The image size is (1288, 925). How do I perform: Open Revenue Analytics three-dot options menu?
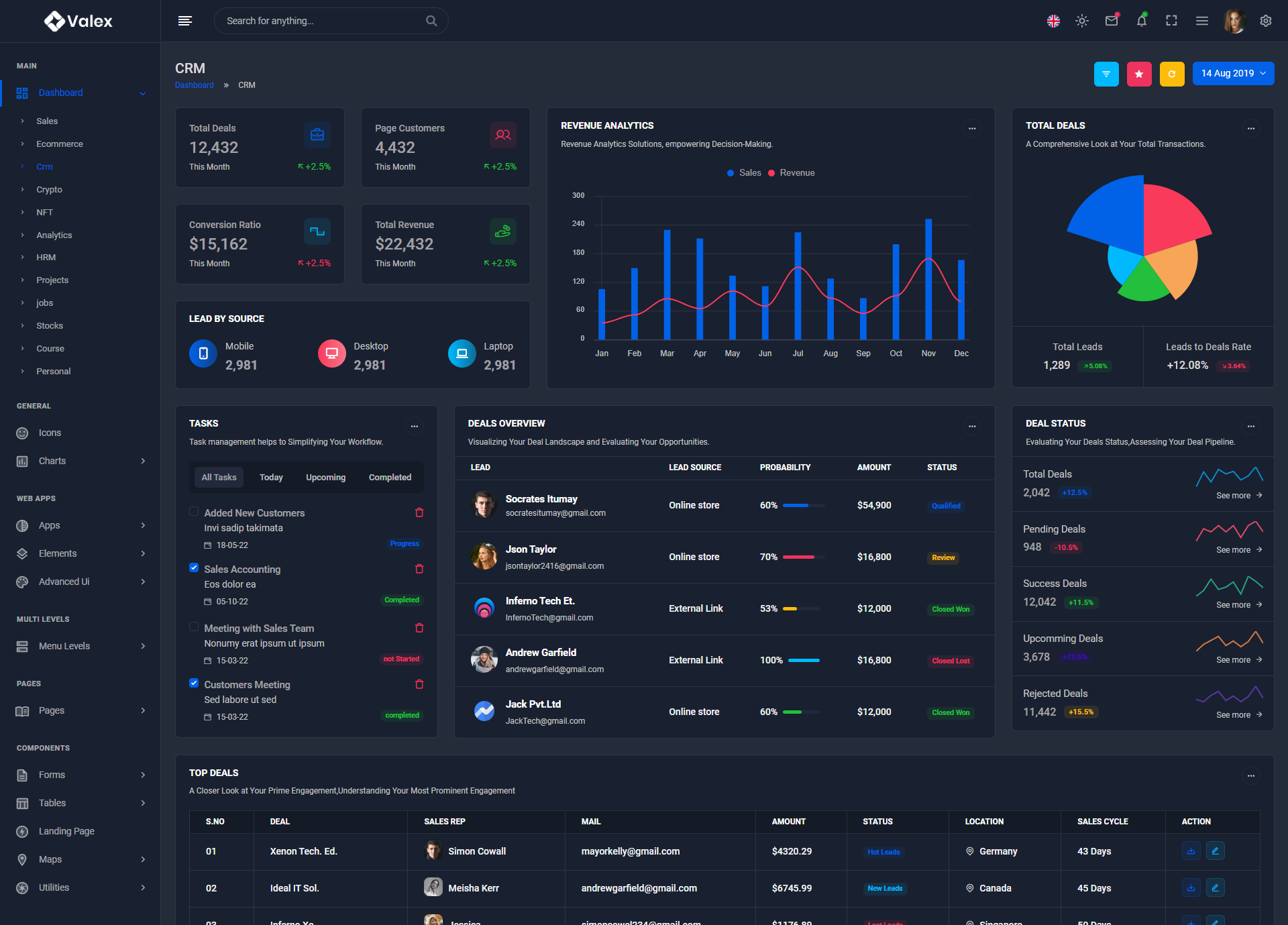point(972,128)
